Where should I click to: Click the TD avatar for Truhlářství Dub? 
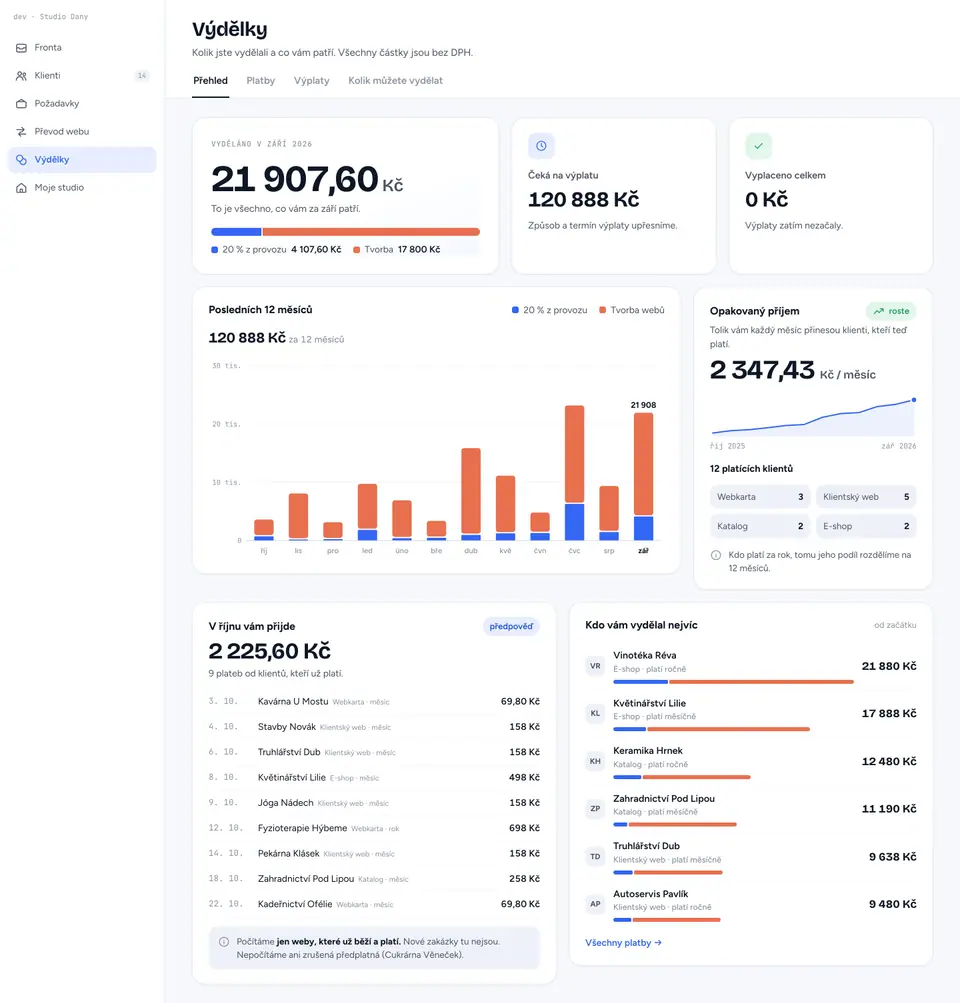pos(595,857)
